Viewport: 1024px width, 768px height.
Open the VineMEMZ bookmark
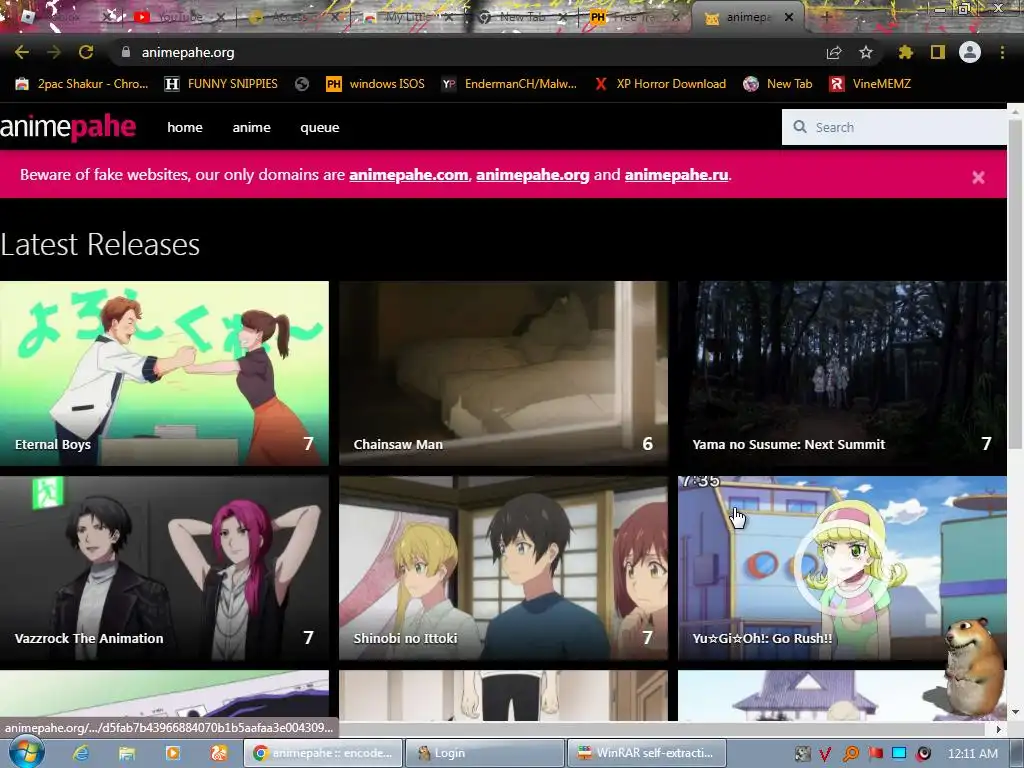(x=870, y=84)
